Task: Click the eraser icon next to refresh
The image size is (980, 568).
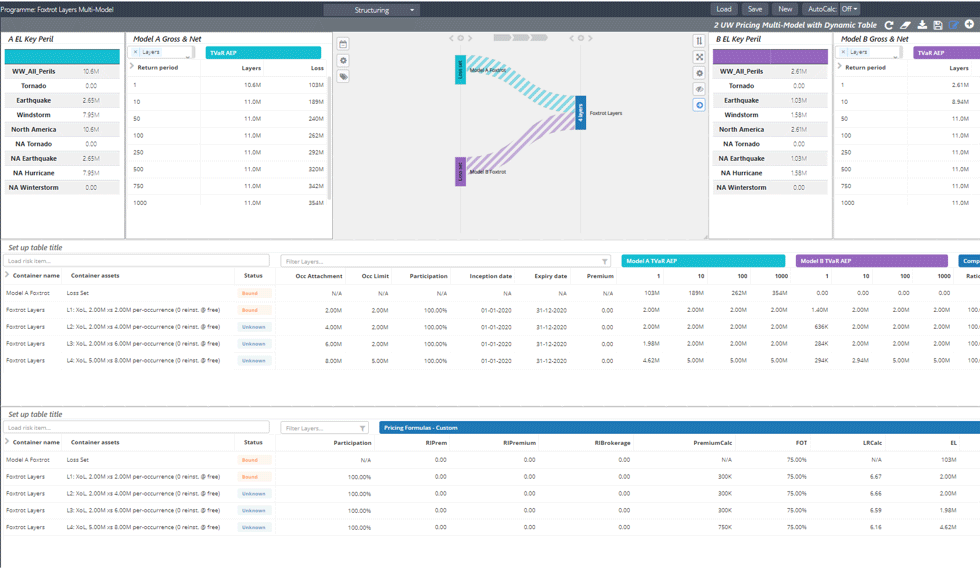Action: [x=905, y=25]
